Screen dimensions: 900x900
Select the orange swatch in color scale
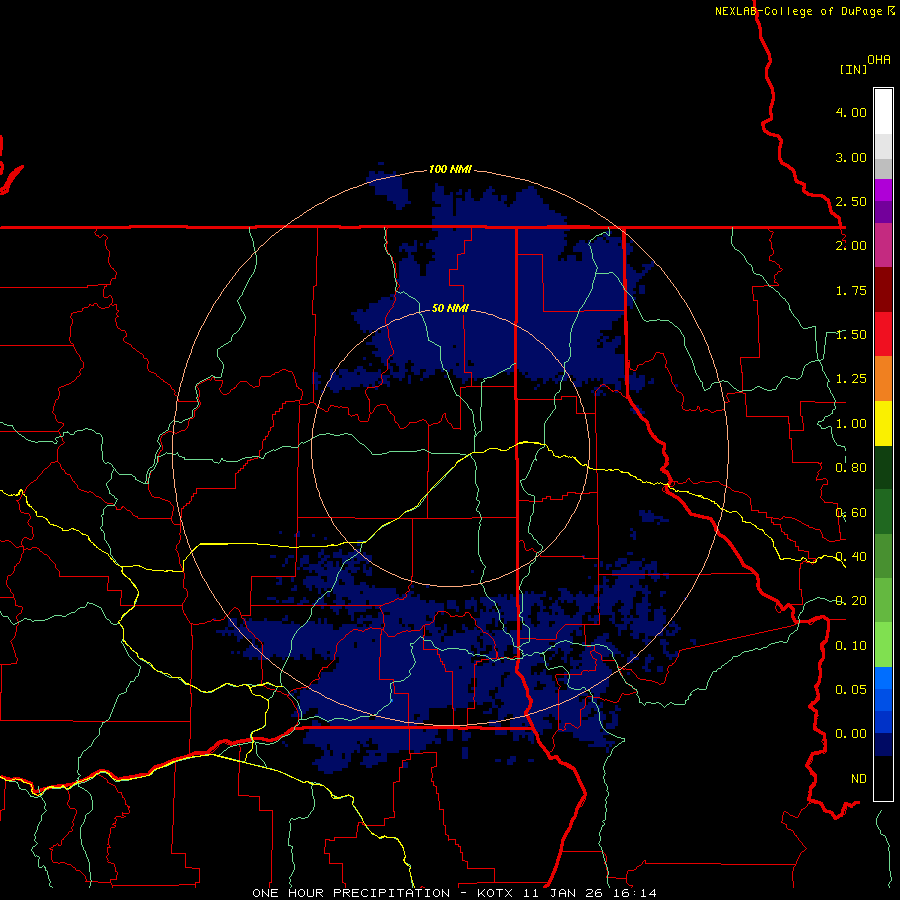click(883, 379)
